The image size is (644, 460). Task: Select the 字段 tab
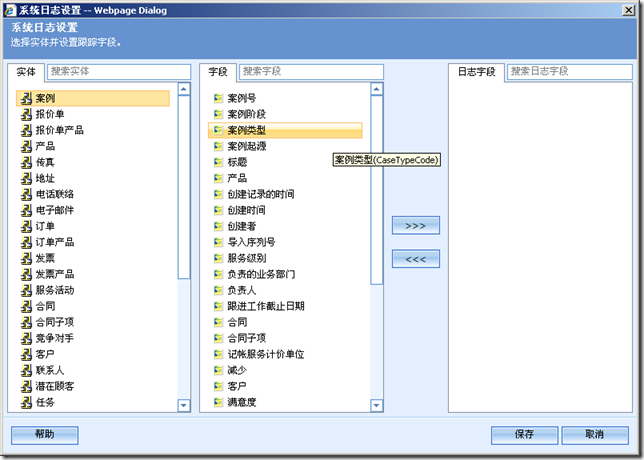[218, 72]
